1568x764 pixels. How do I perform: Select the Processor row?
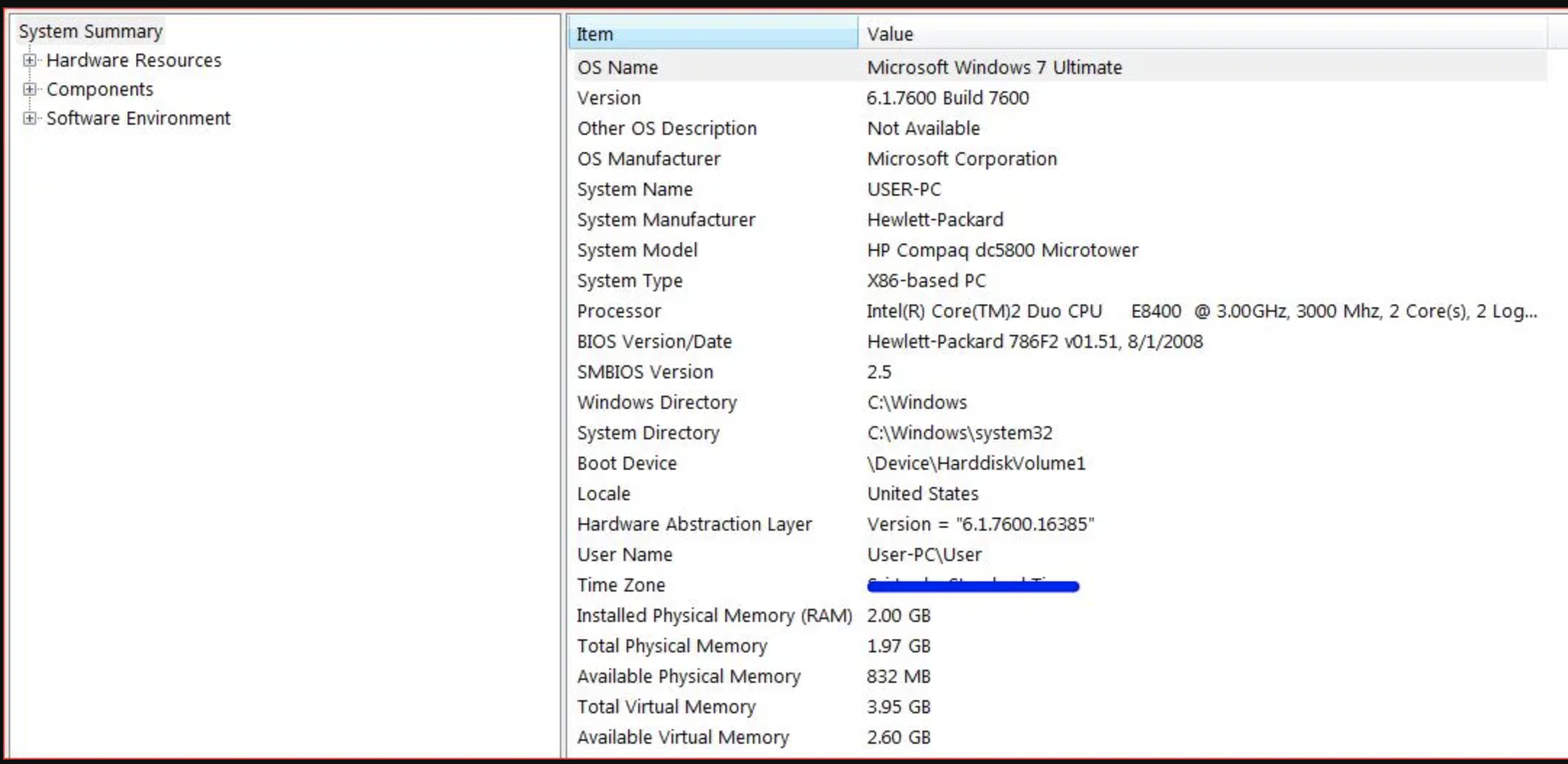point(619,311)
